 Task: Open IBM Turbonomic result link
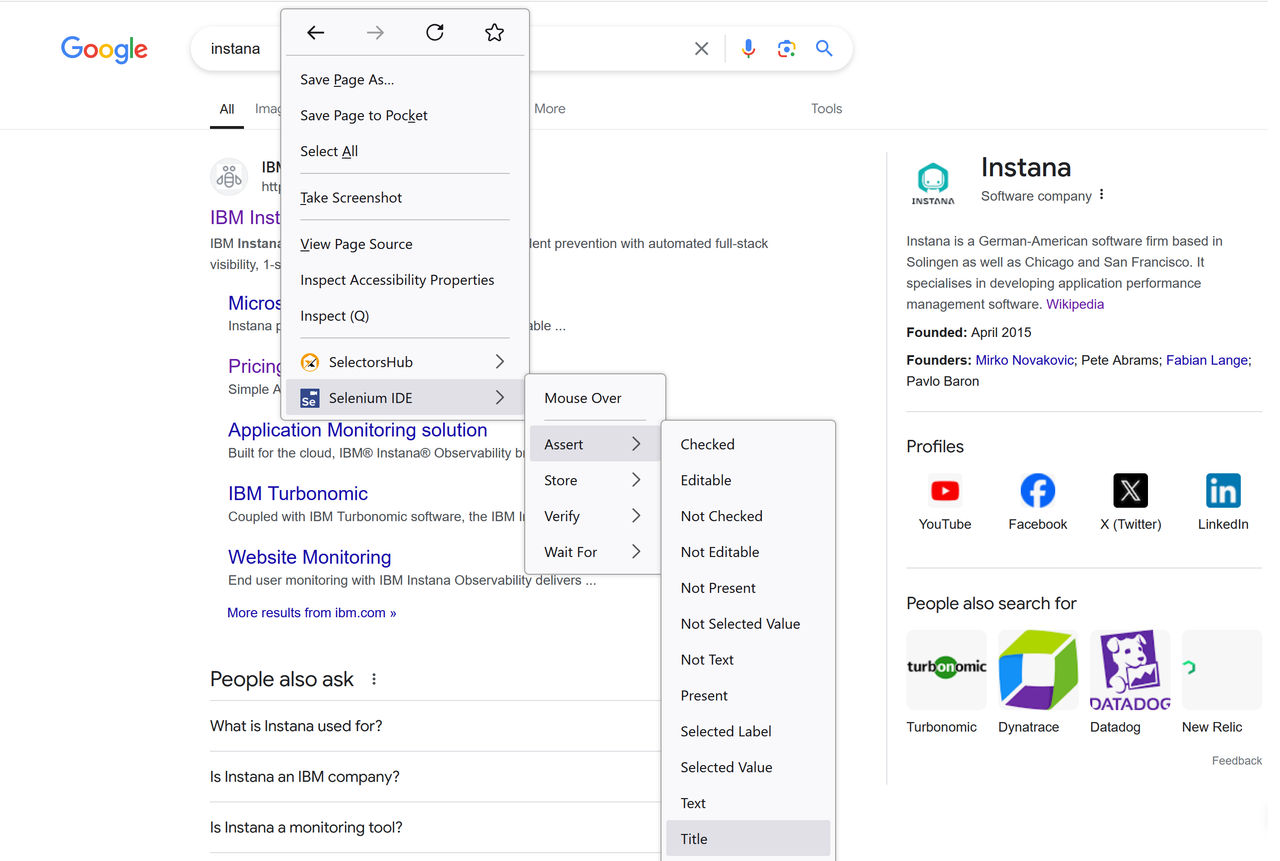[298, 494]
